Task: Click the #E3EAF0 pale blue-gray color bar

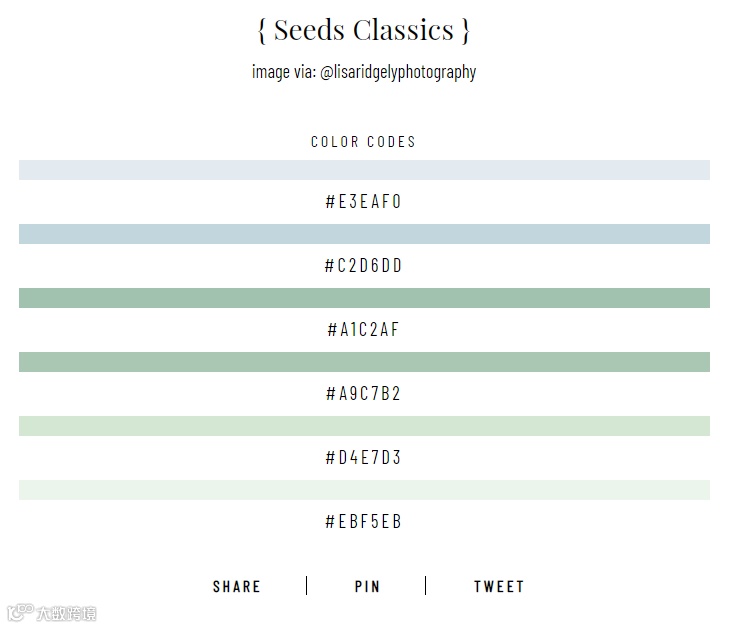Action: tap(364, 170)
